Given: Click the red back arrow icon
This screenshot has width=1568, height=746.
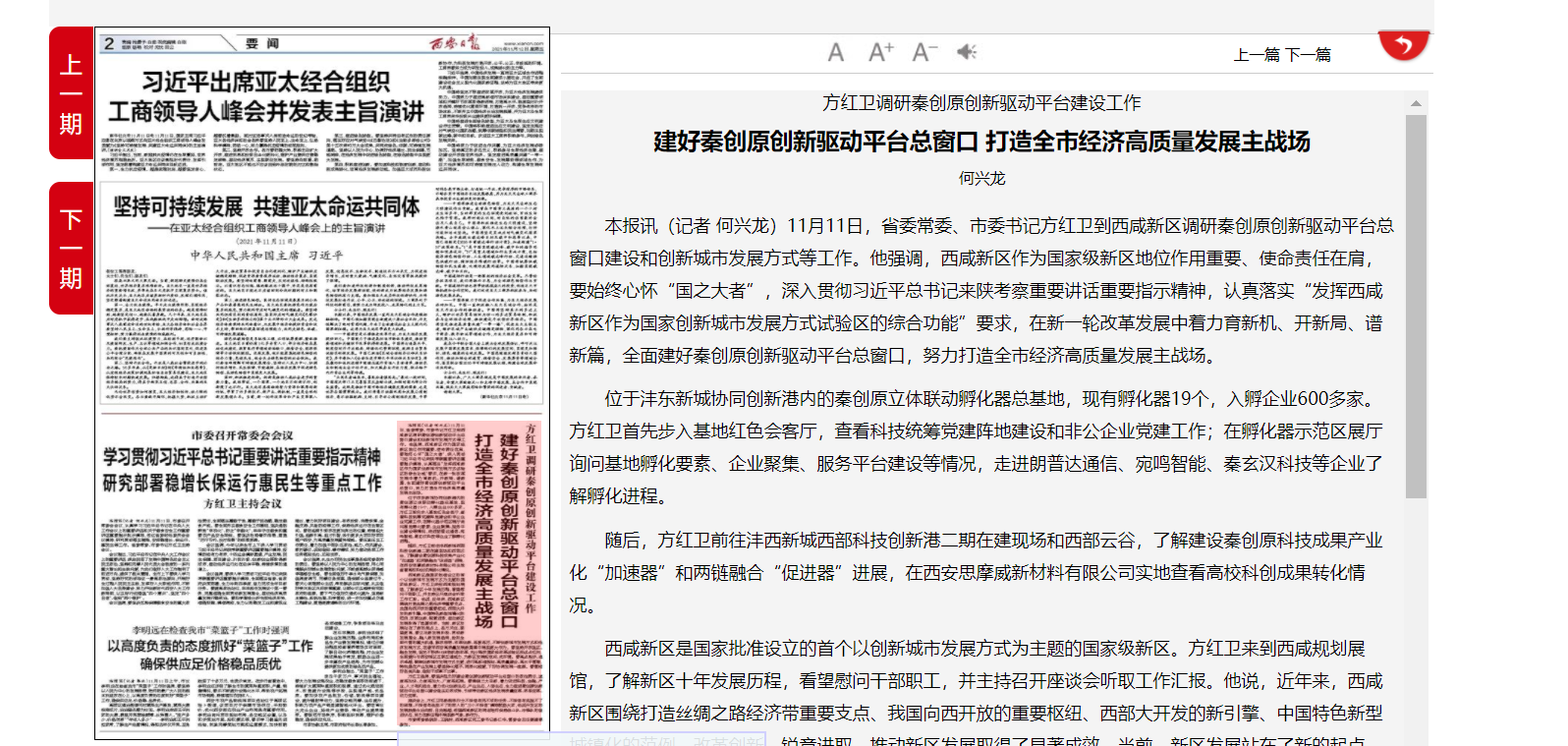Looking at the screenshot, I should click(1403, 45).
